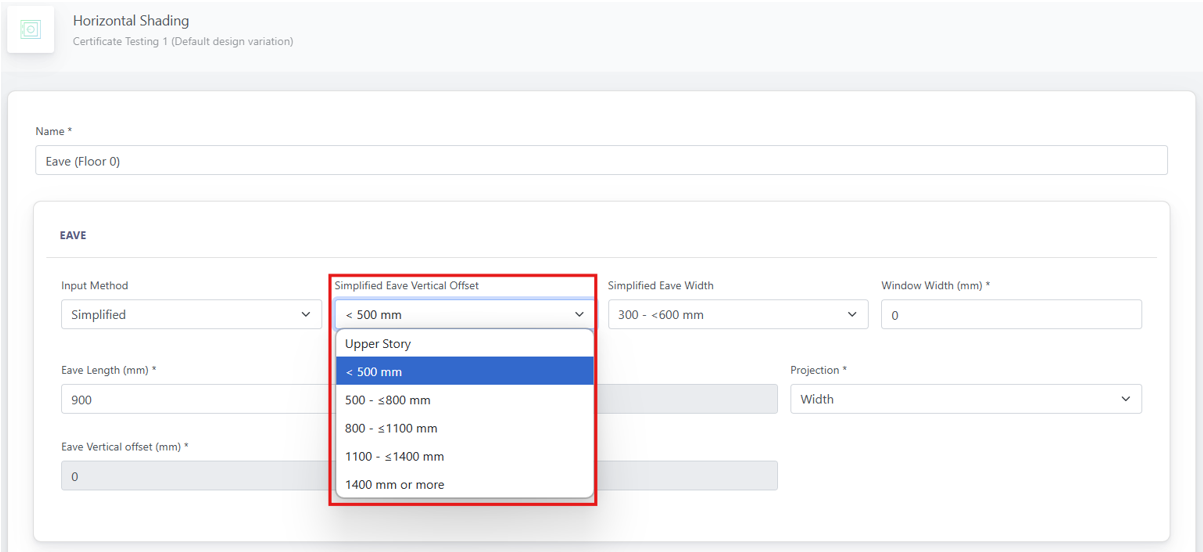
Task: Click the Name input field
Action: coord(601,160)
